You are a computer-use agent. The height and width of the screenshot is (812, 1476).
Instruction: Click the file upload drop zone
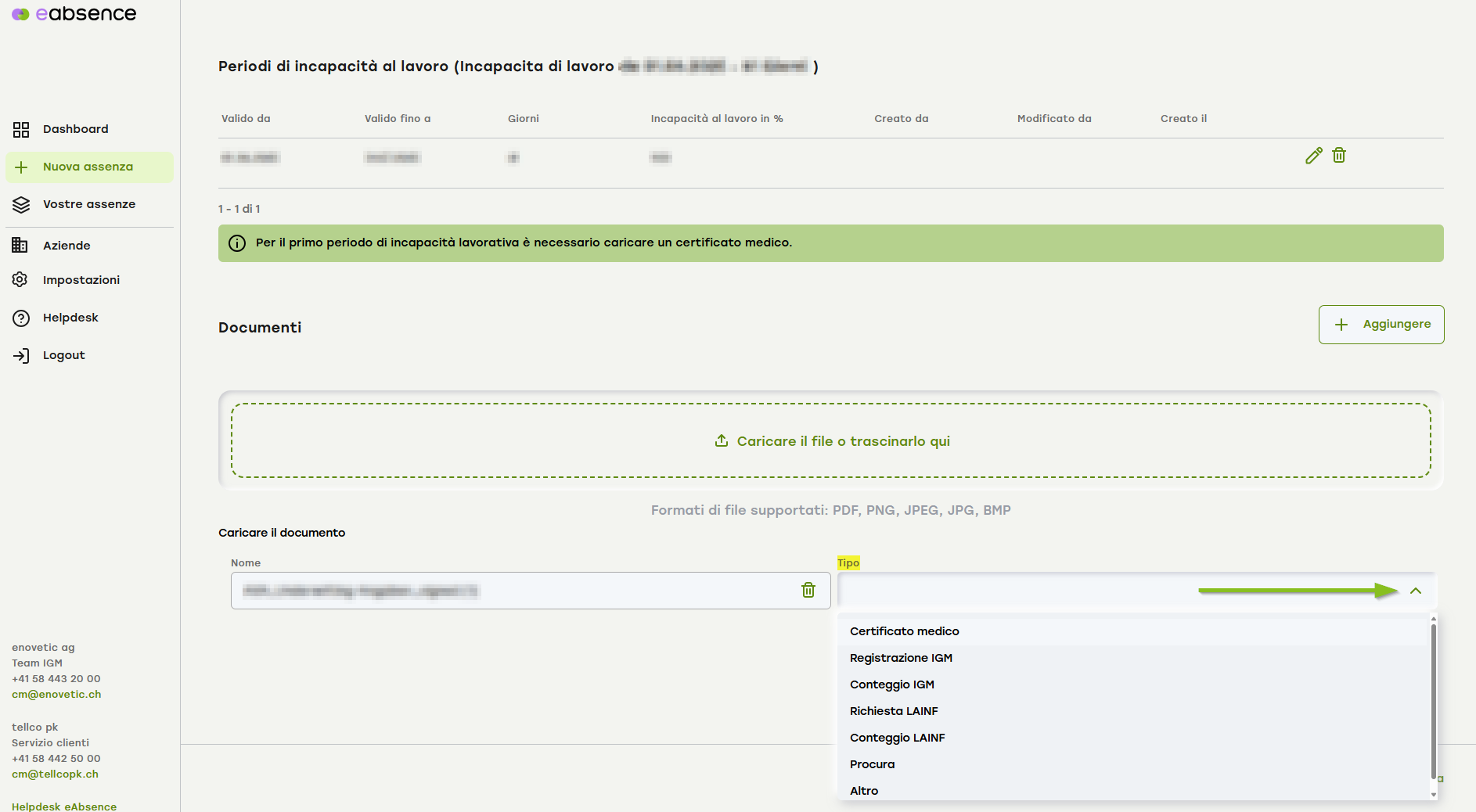830,441
